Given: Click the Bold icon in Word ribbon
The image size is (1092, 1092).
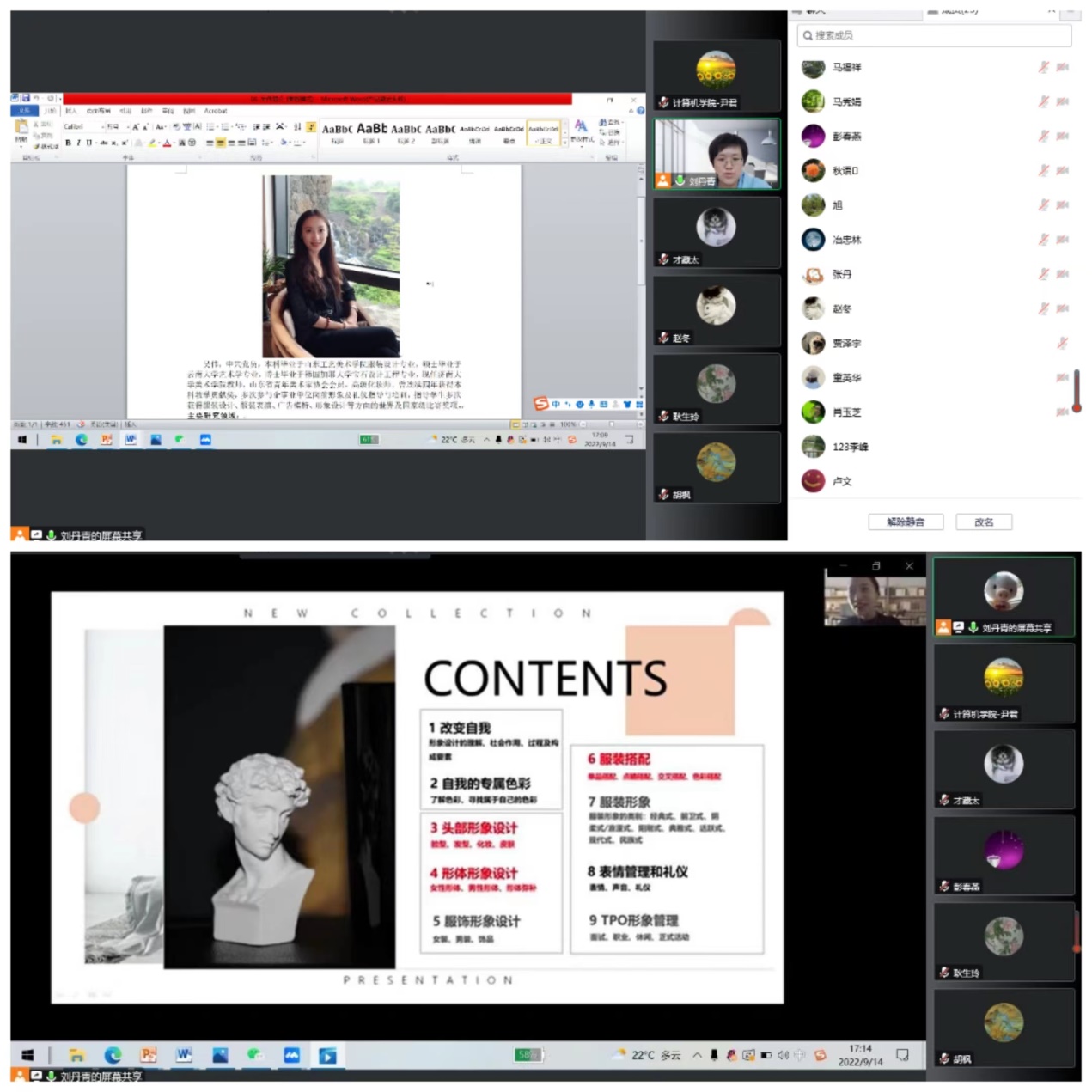Looking at the screenshot, I should click(68, 143).
